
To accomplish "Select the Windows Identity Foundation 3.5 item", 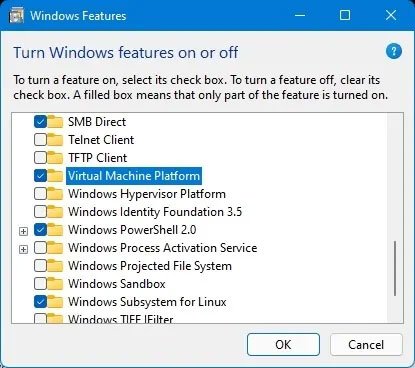I will (155, 212).
